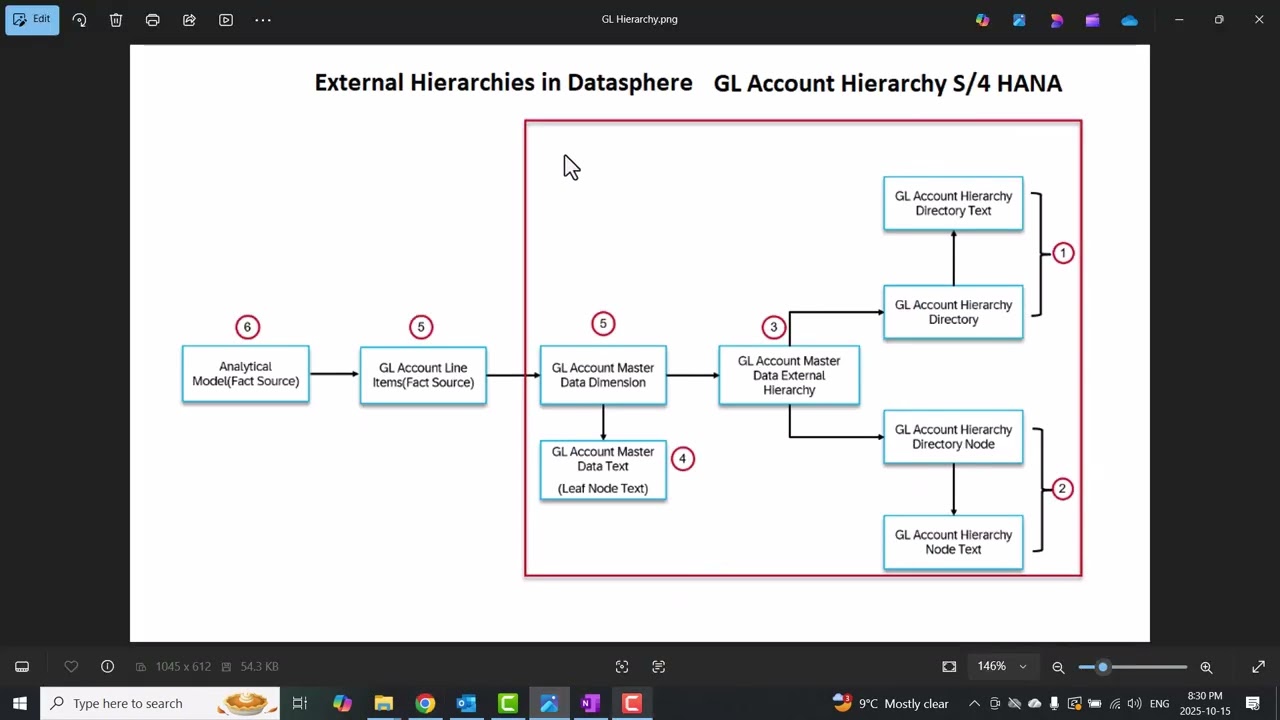Screen dimensions: 1280x720
Task: Mark image as favorite with heart icon
Action: (x=71, y=667)
